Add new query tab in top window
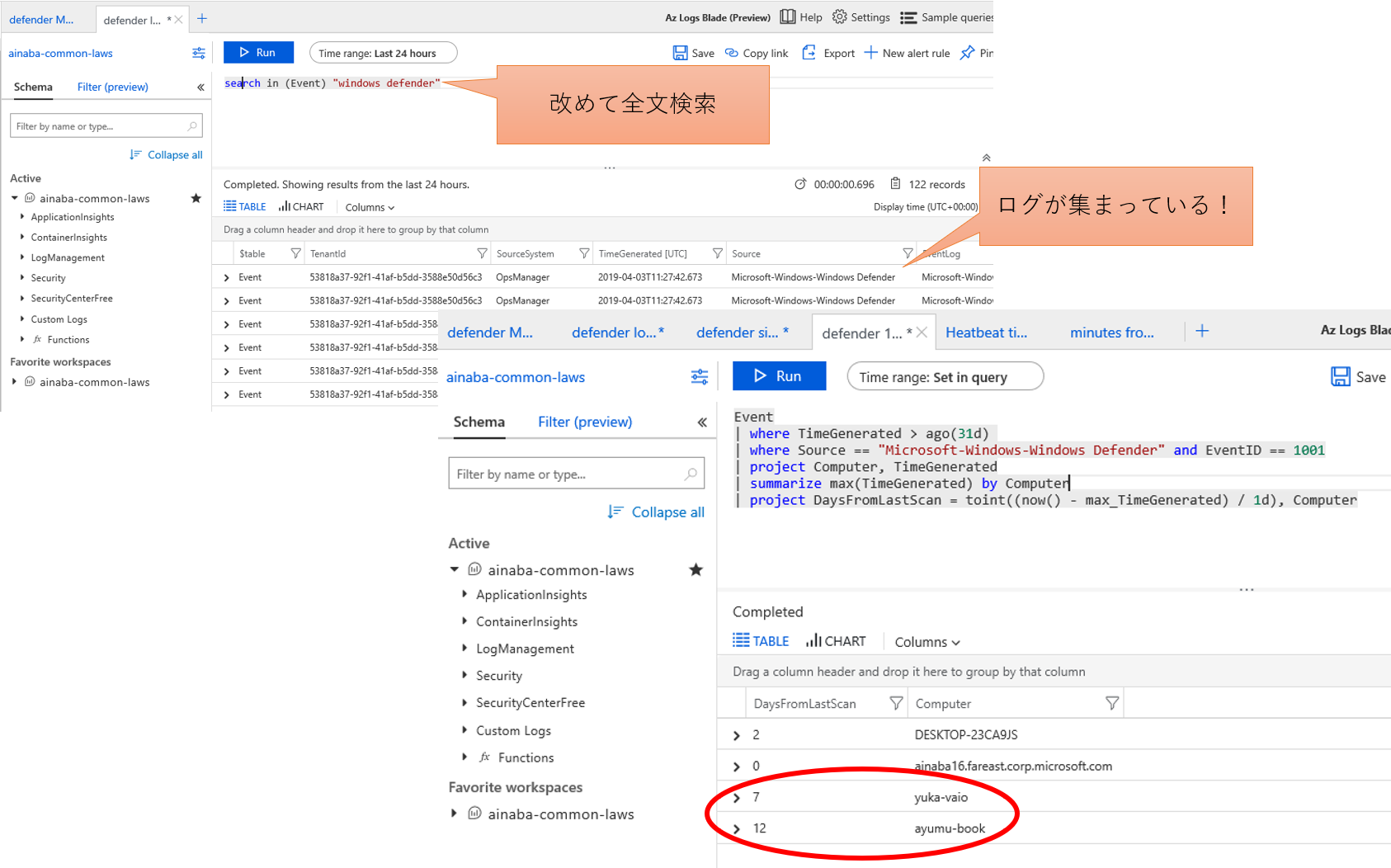This screenshot has height=868, width=1391. (202, 18)
